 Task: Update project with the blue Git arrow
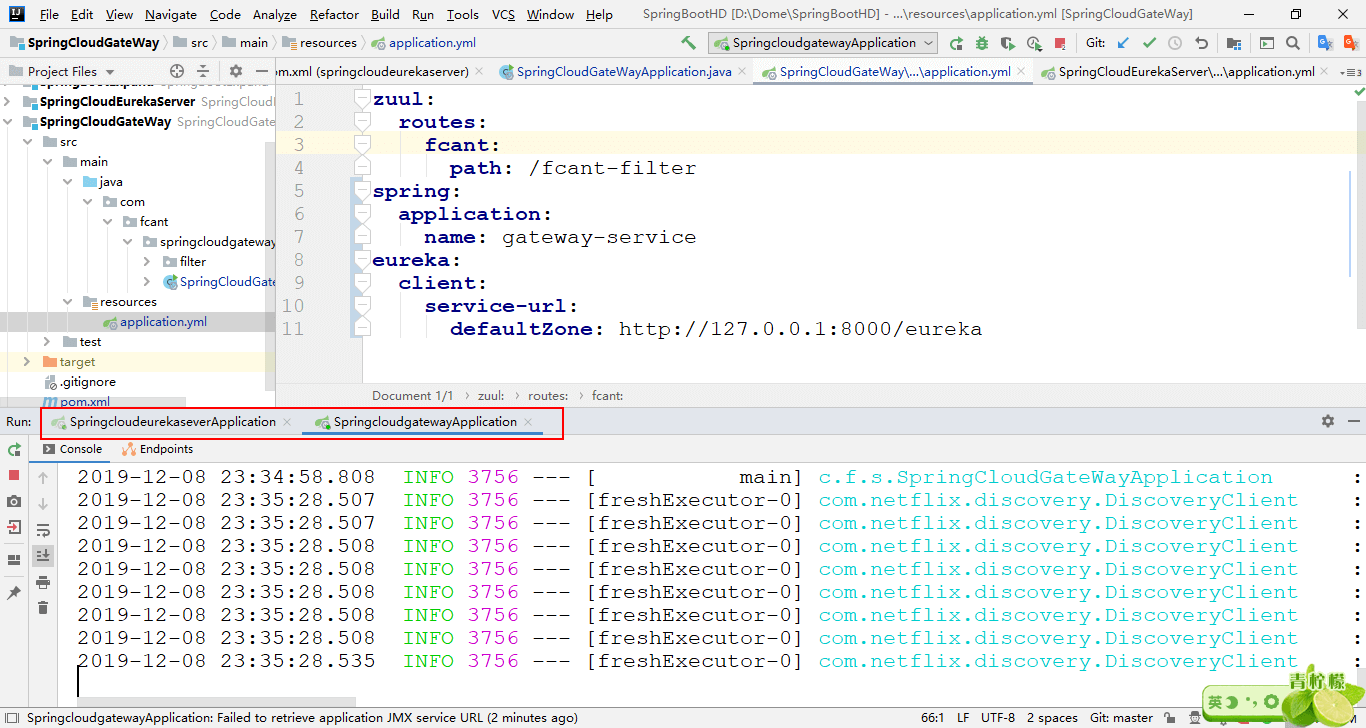(1123, 43)
